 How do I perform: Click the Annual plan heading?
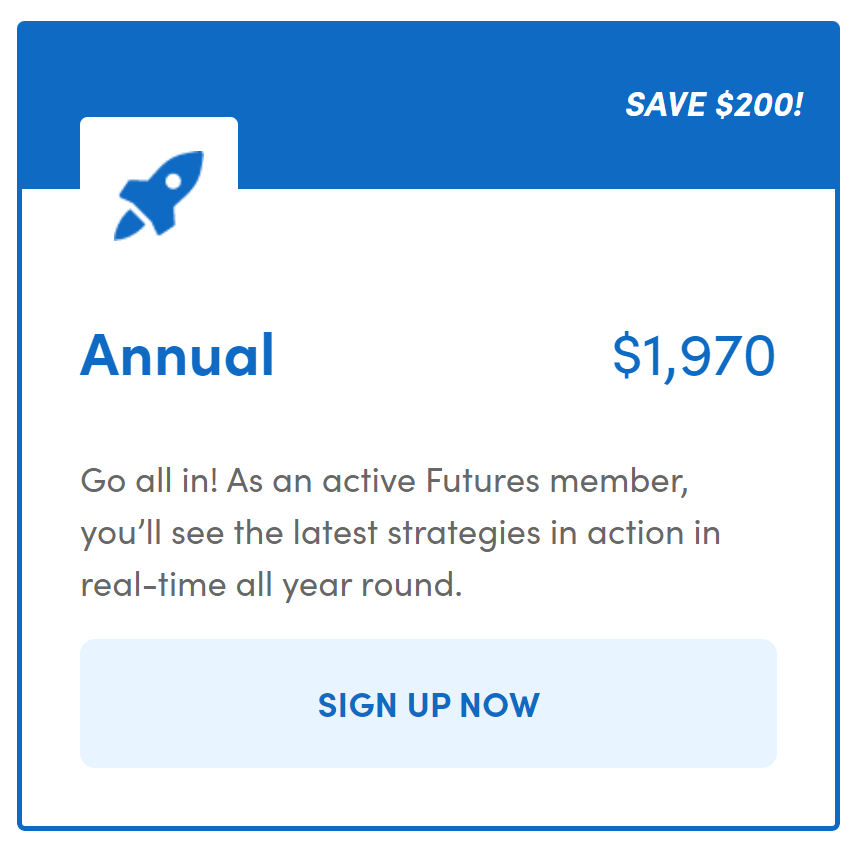177,355
